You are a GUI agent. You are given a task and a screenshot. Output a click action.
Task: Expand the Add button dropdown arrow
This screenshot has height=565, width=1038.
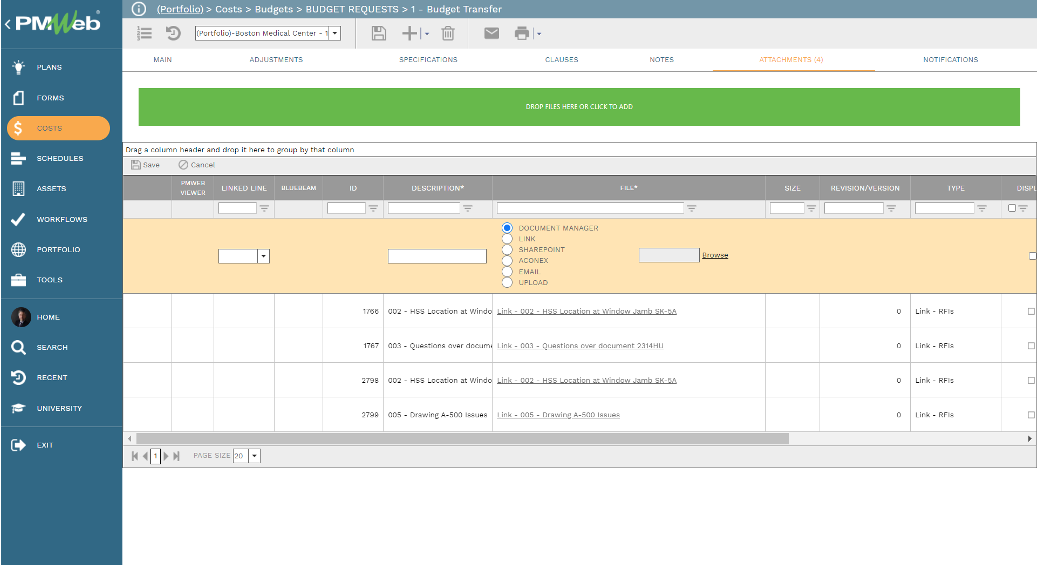click(426, 34)
